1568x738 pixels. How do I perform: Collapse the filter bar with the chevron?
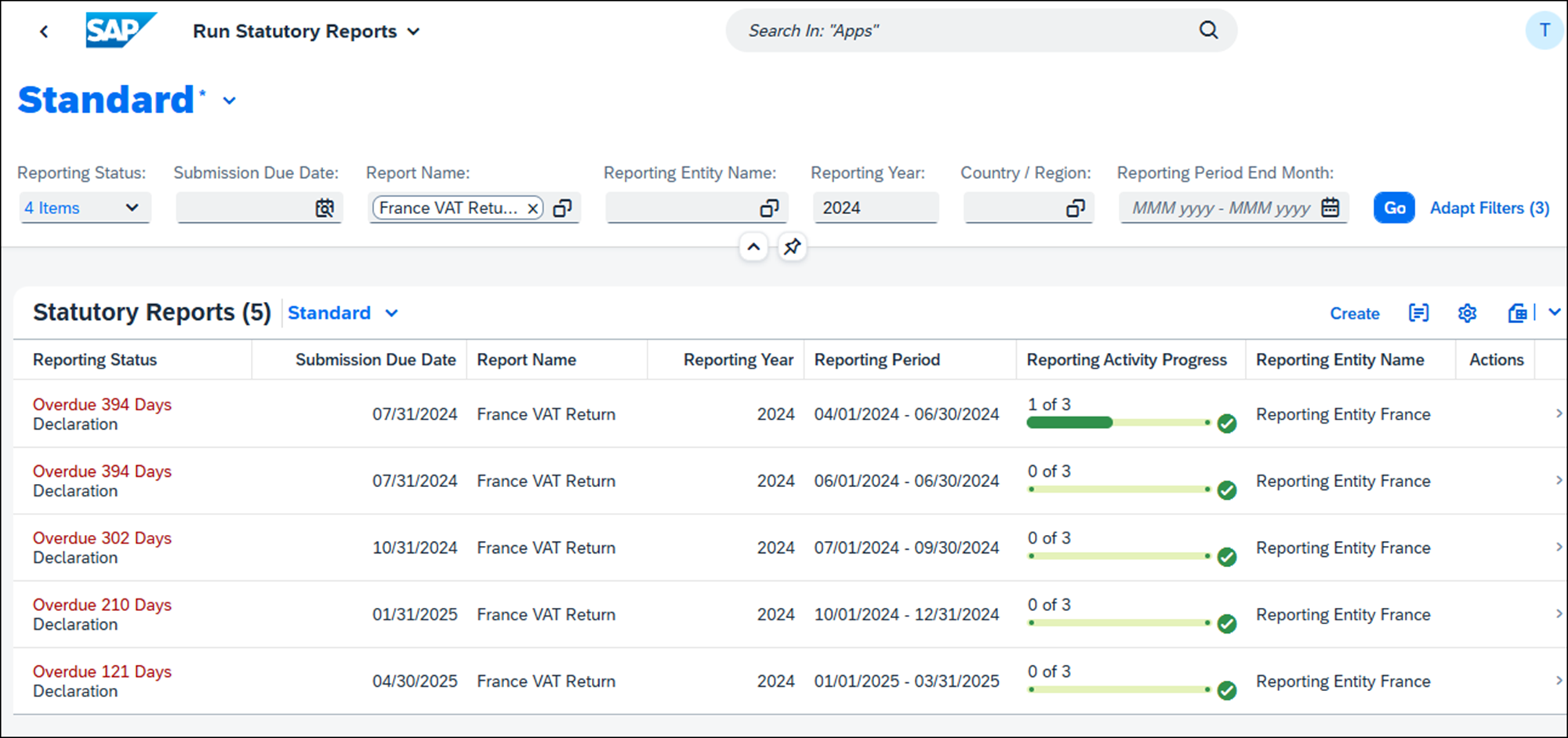(x=753, y=247)
